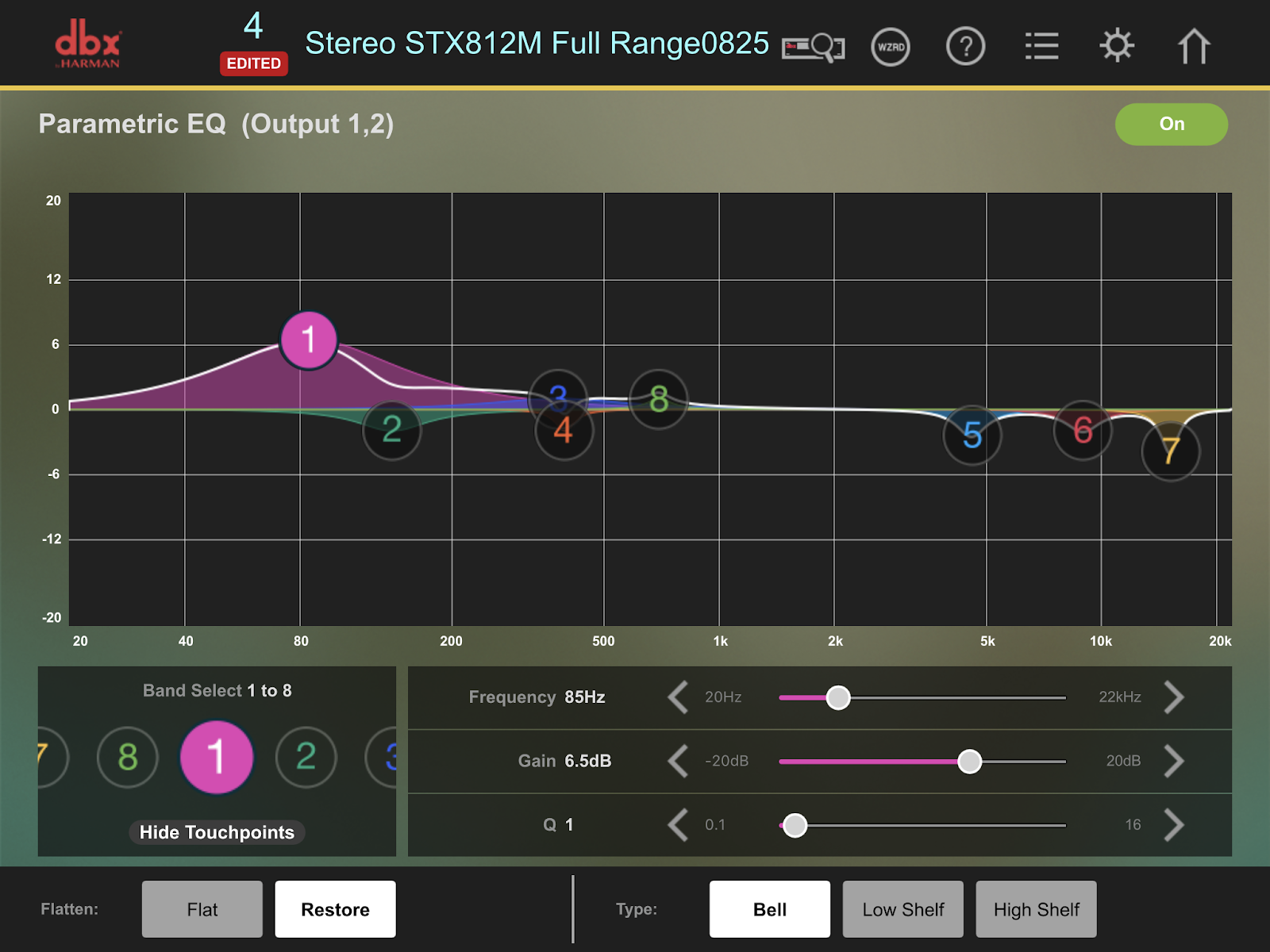Screen dimensions: 1270x952
Task: Click the -20dB minimum gain label
Action: (x=727, y=761)
